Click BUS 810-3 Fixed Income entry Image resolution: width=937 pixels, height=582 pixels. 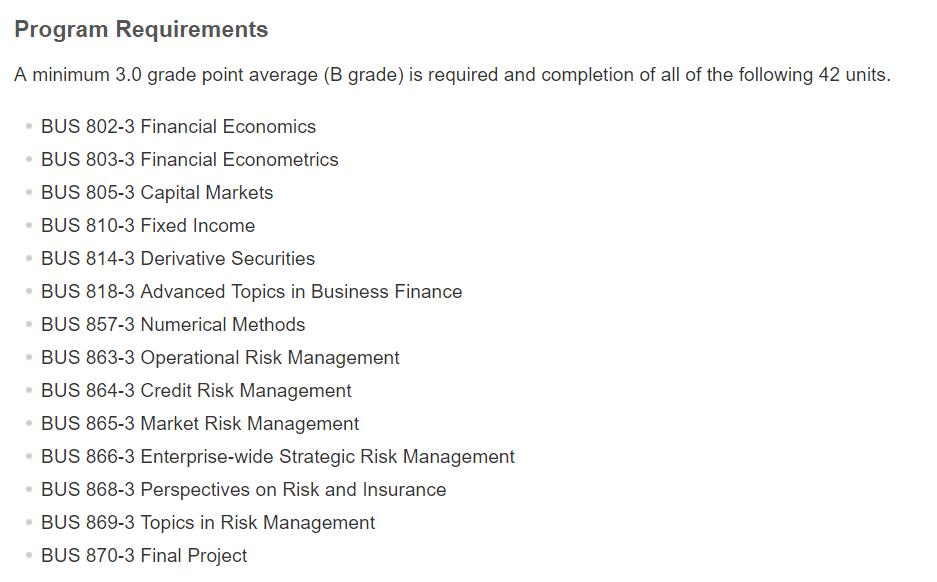148,226
